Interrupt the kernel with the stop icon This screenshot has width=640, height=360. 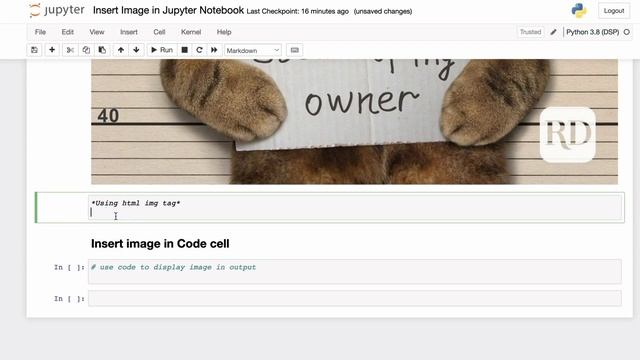[x=184, y=50]
